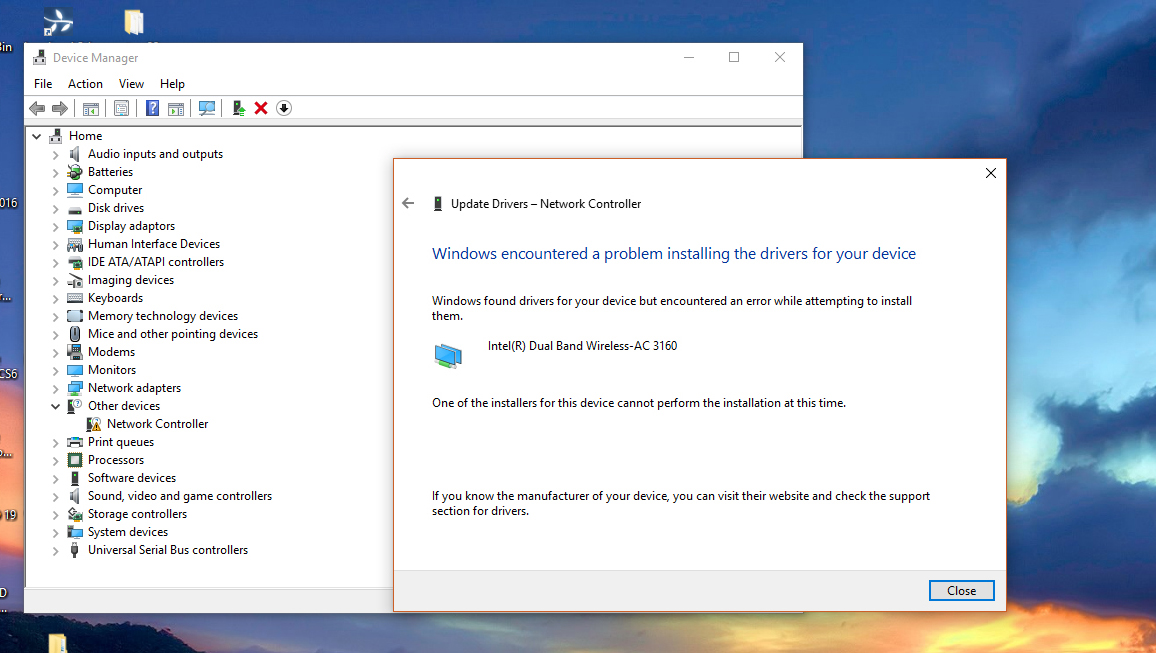This screenshot has width=1156, height=653.
Task: Open Properties from the toolbar icon
Action: [121, 108]
